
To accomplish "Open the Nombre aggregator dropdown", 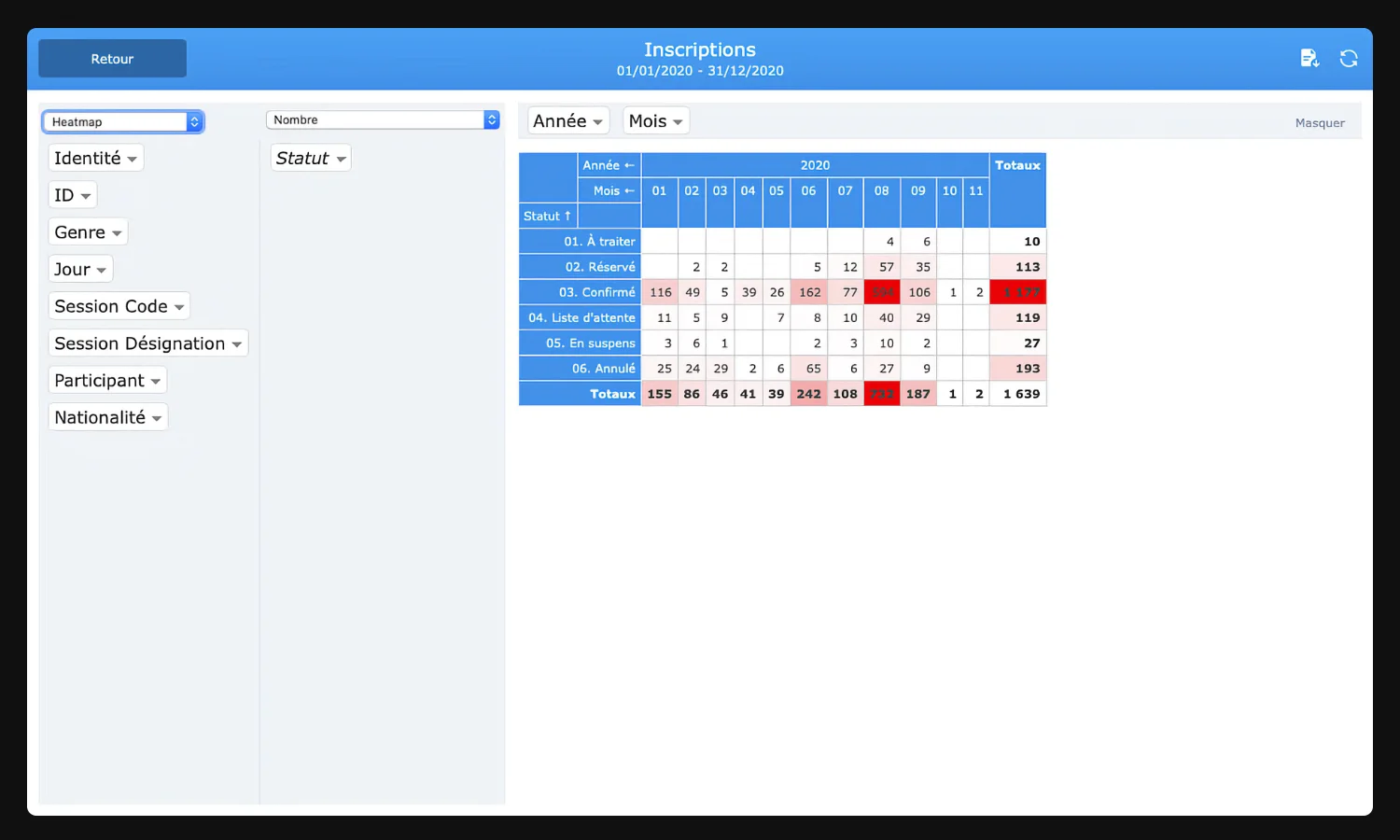I will tap(383, 120).
